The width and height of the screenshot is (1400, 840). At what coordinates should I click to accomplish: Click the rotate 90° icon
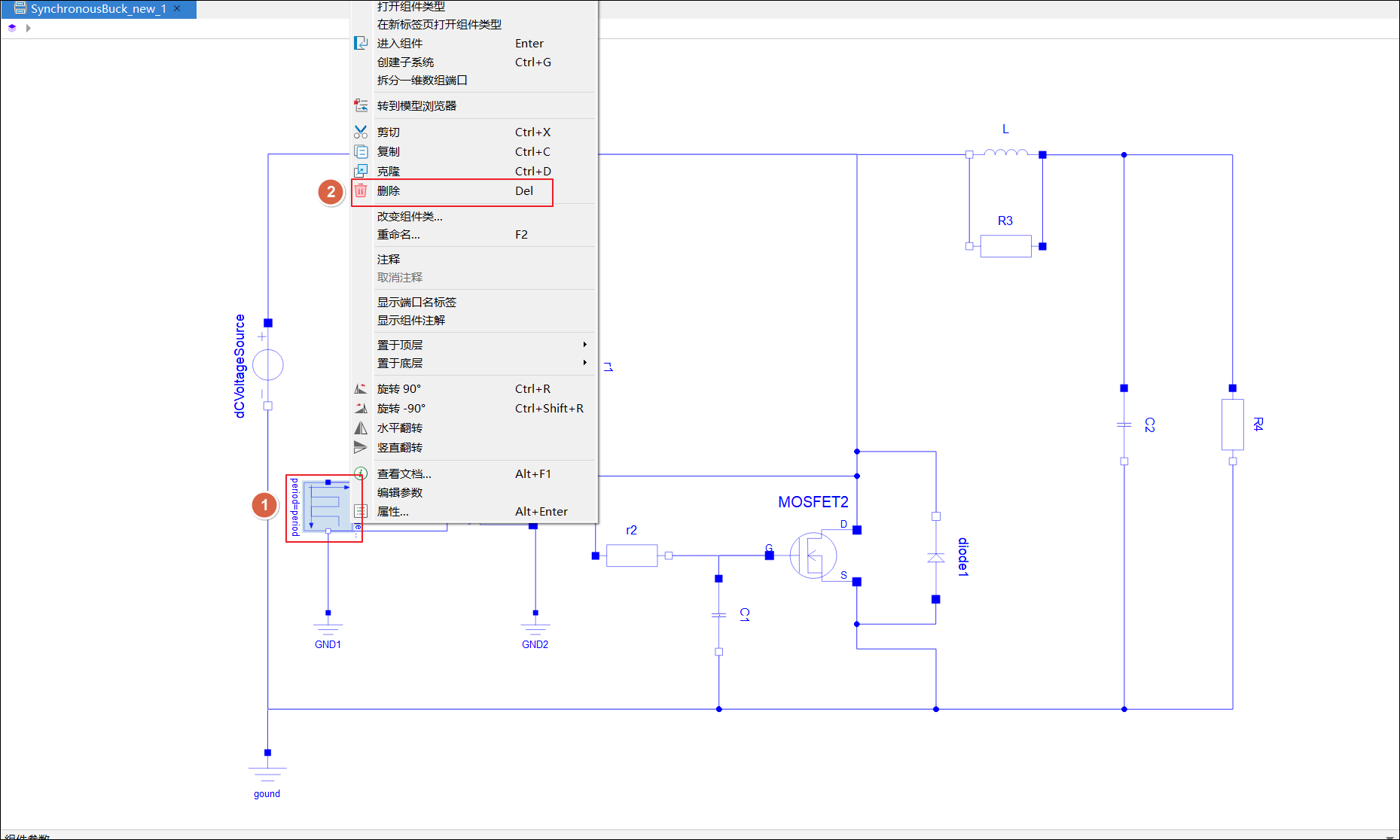[361, 389]
